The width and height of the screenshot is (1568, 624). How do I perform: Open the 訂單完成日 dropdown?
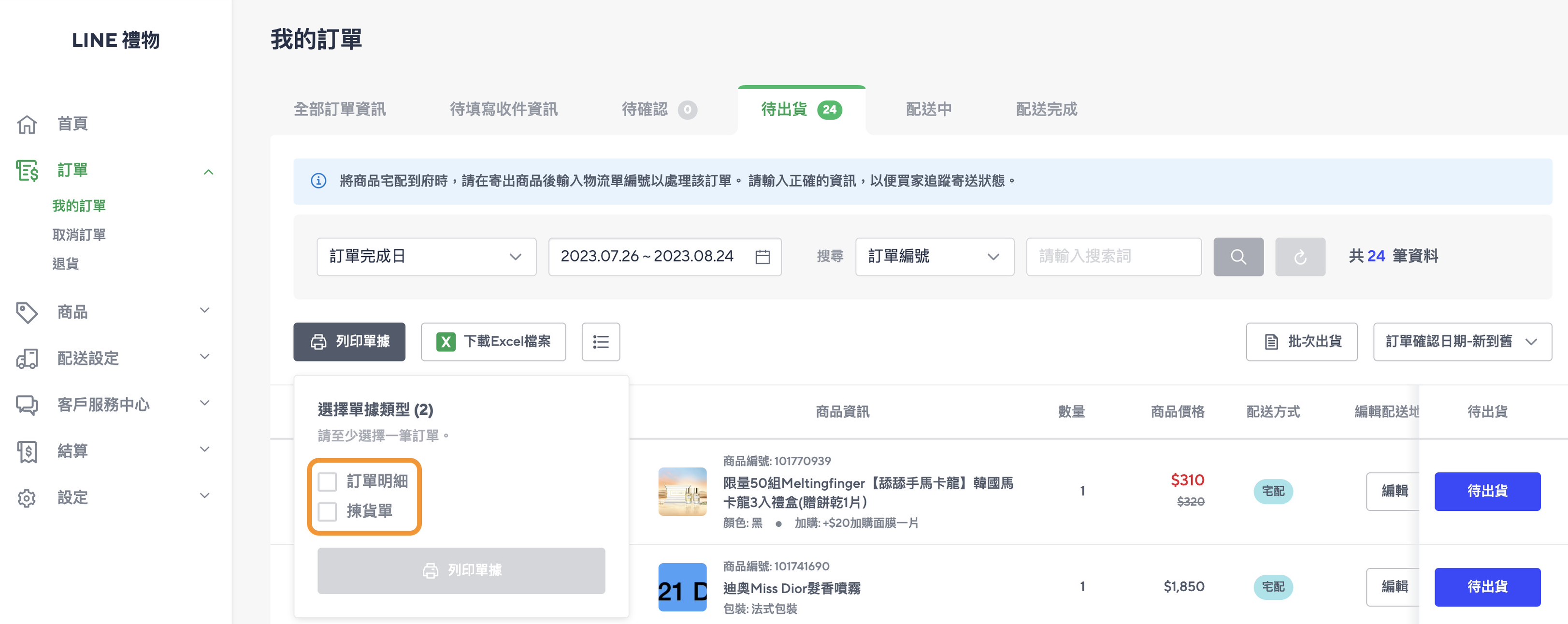pyautogui.click(x=426, y=256)
